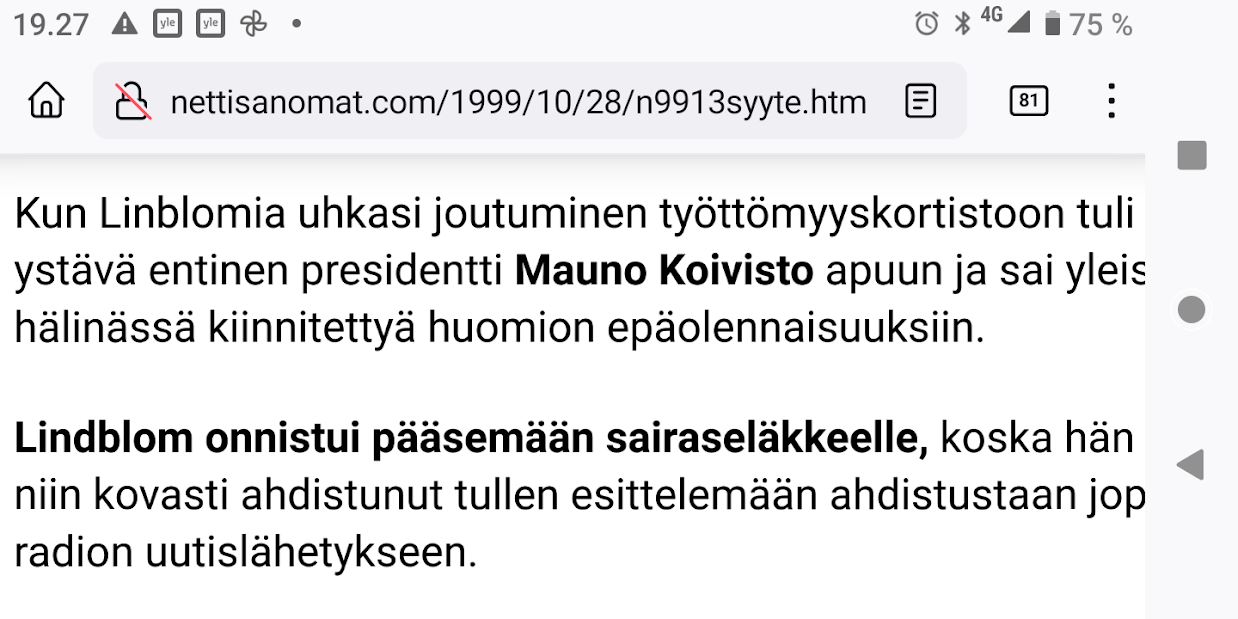Toggle reader view for this page
Screen dimensions: 1238x619
tap(920, 101)
